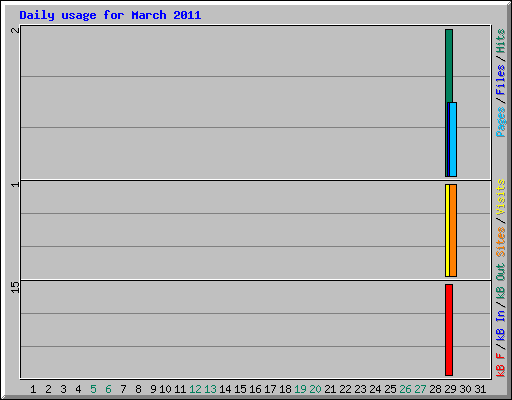Click the yellow Visits bar for day 29
The image size is (512, 400).
(x=447, y=230)
